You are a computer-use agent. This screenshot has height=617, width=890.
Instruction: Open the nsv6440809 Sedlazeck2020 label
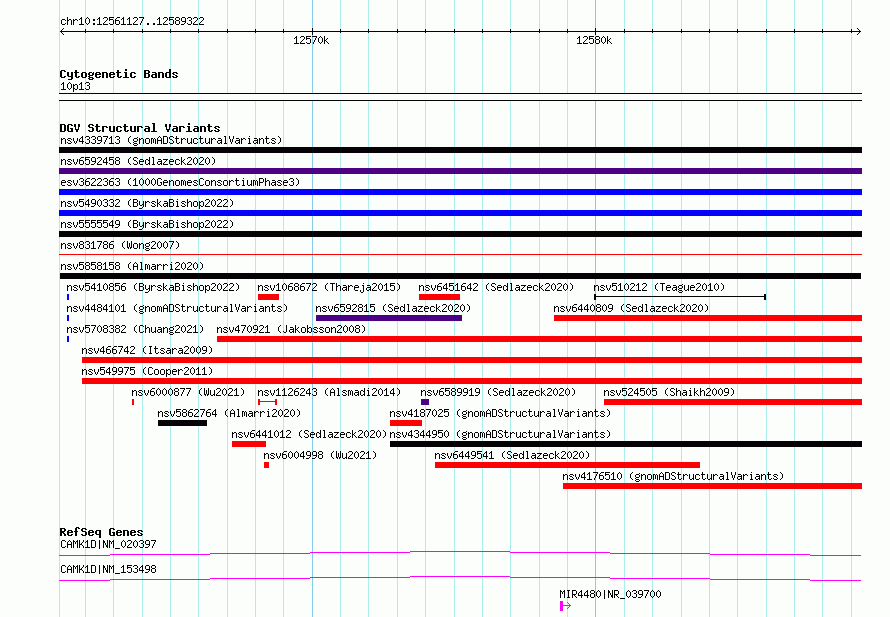(x=631, y=308)
